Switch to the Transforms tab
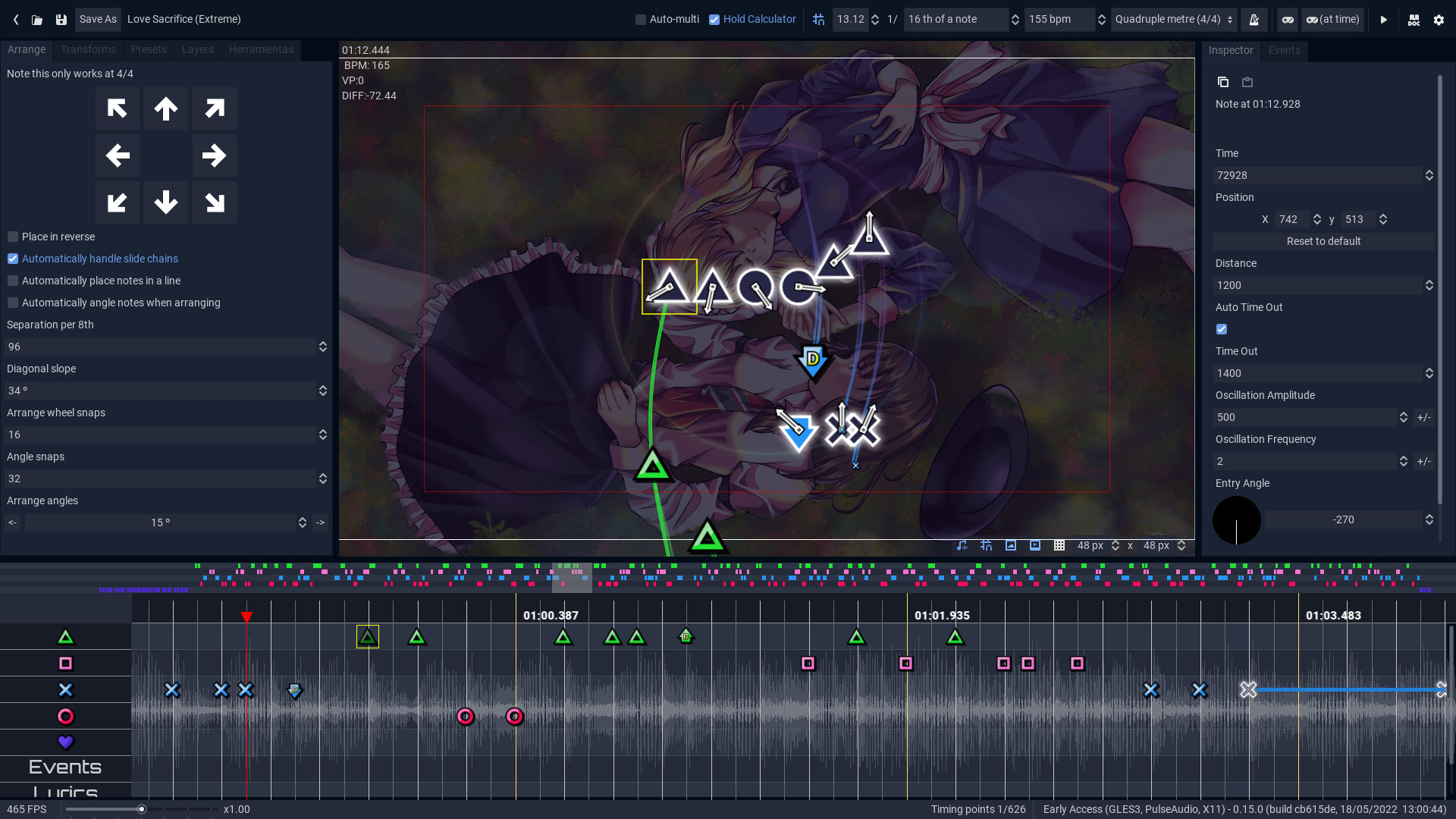Screen dimensions: 1456x819 point(88,49)
